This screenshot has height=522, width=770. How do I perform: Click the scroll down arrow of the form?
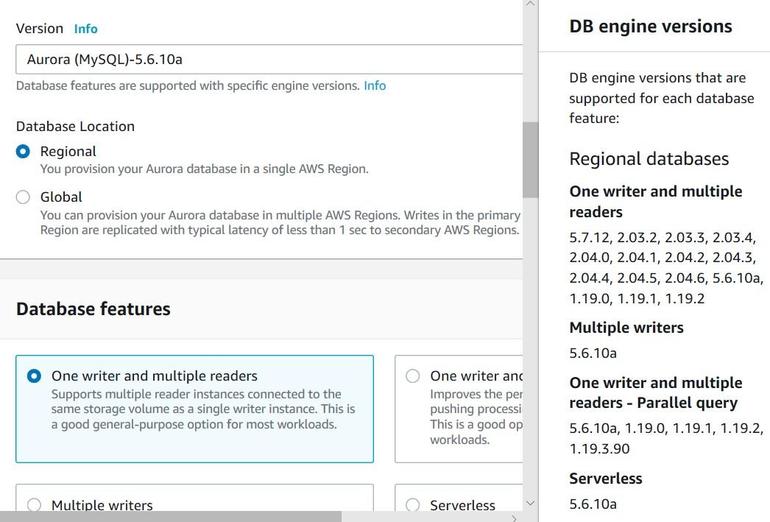coord(530,503)
